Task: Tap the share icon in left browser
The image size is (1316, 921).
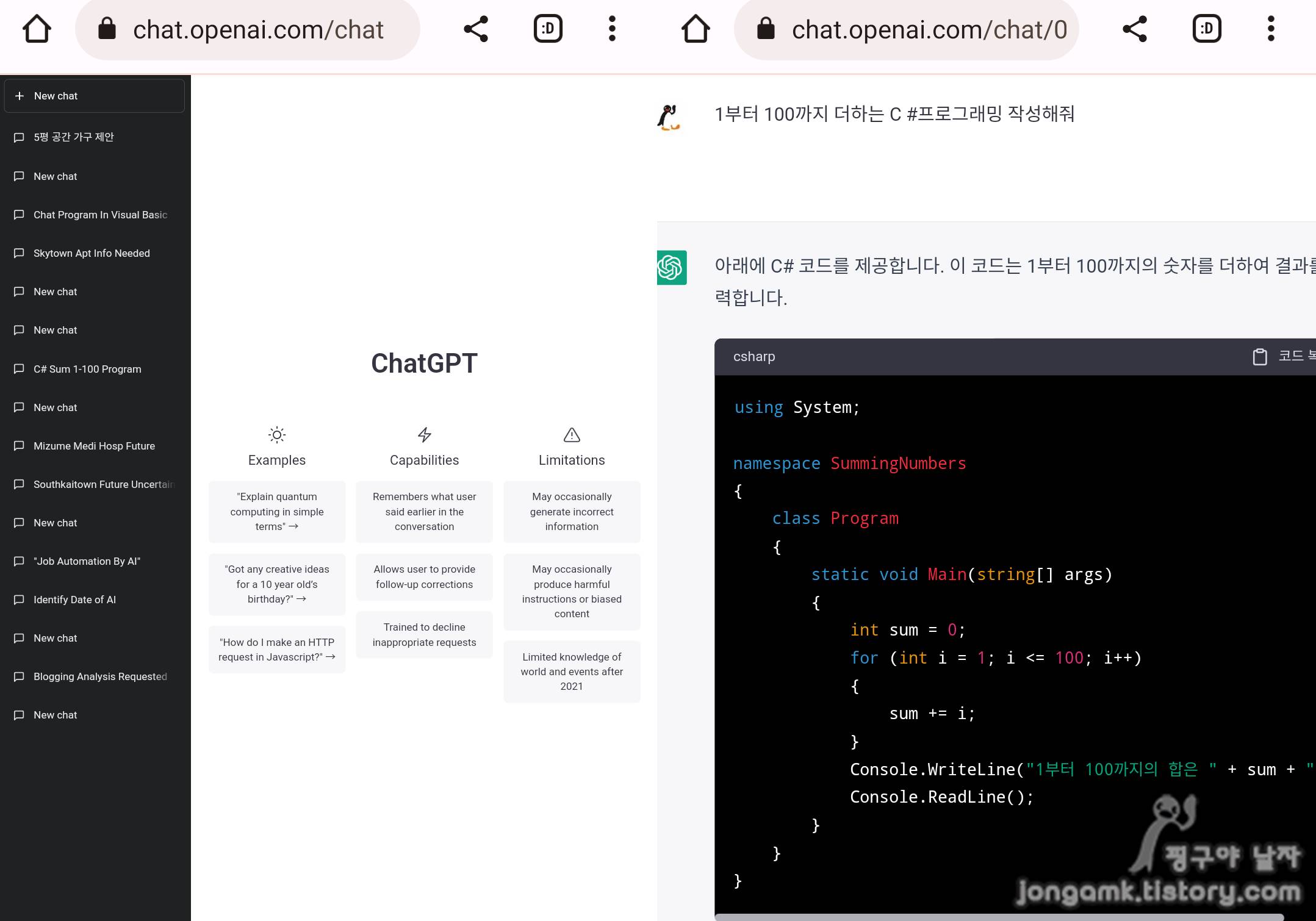Action: pos(476,29)
